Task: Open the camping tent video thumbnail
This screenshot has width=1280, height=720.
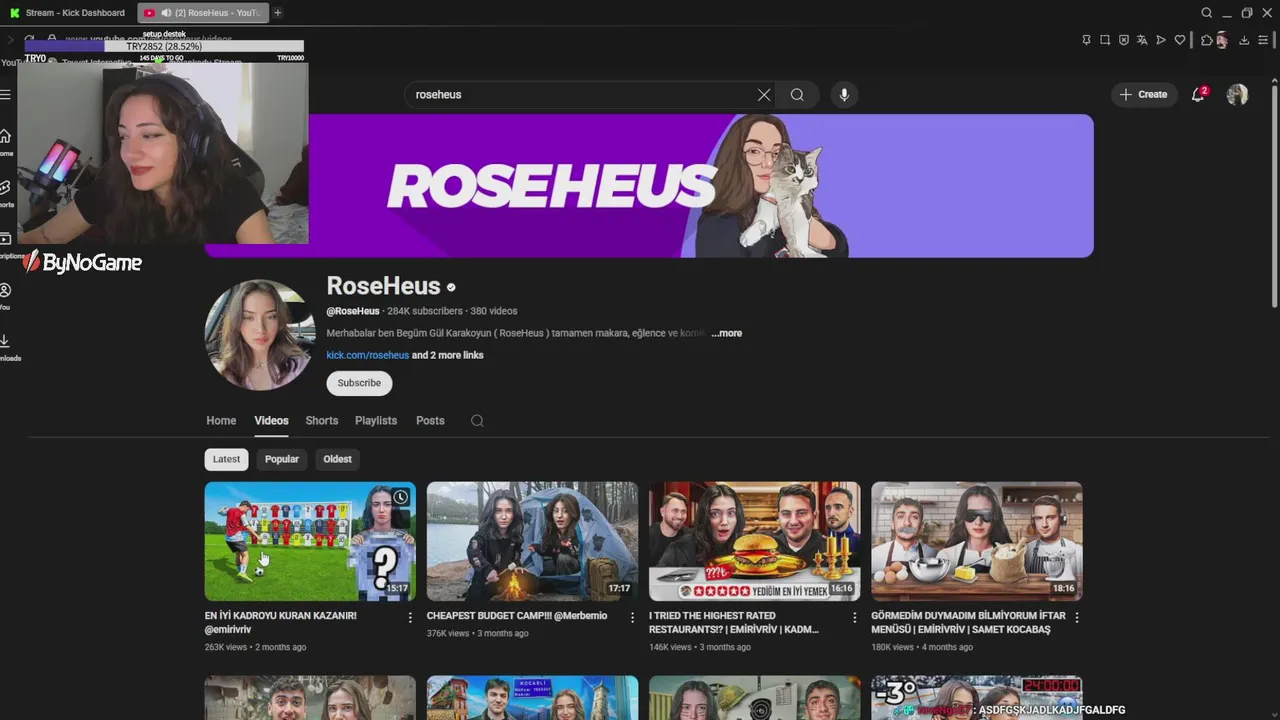Action: 532,541
